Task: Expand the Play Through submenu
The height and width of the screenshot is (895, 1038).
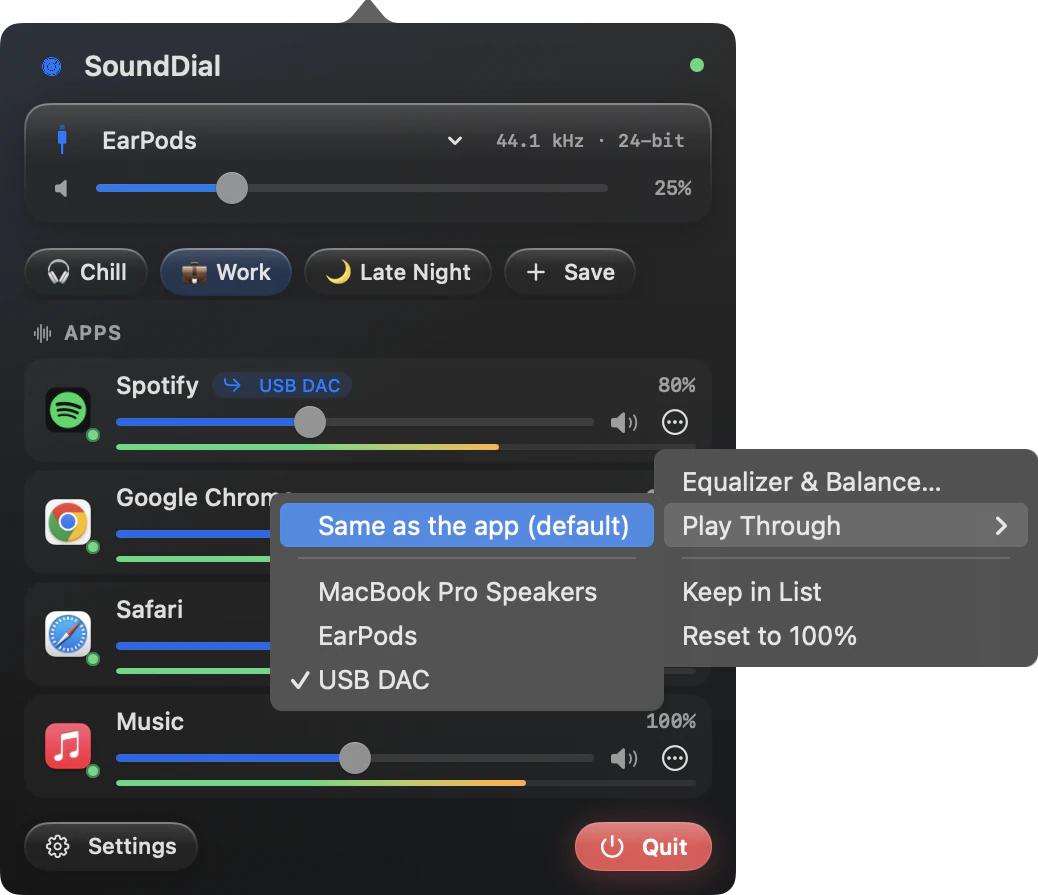Action: click(x=845, y=526)
